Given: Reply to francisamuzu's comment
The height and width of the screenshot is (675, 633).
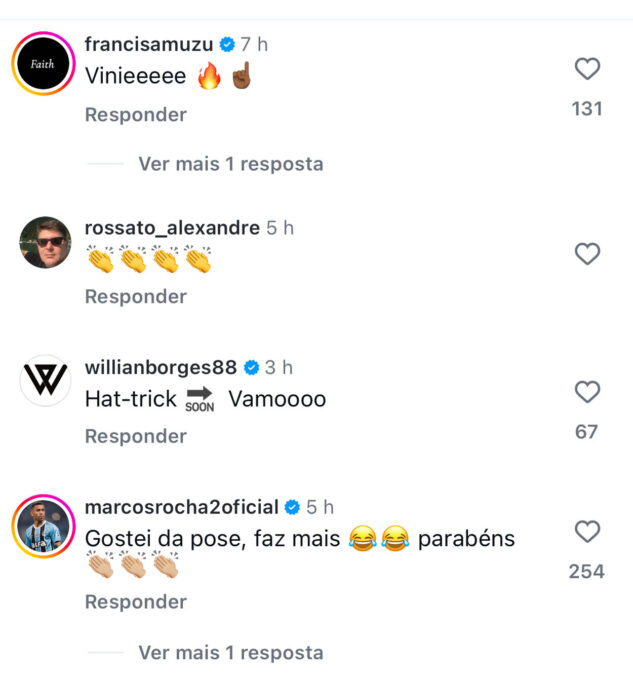Looking at the screenshot, I should [135, 115].
